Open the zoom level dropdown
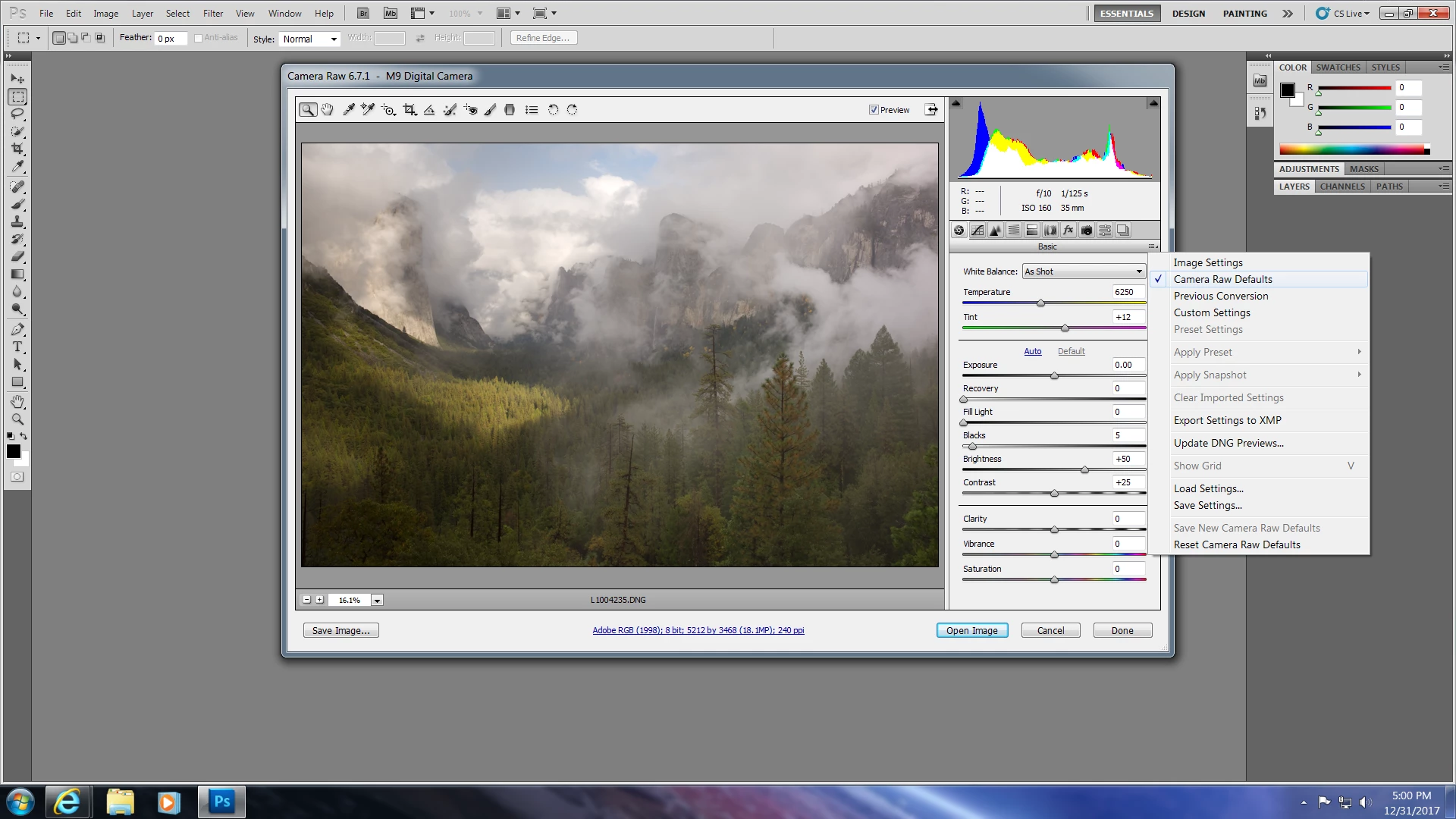 click(377, 600)
